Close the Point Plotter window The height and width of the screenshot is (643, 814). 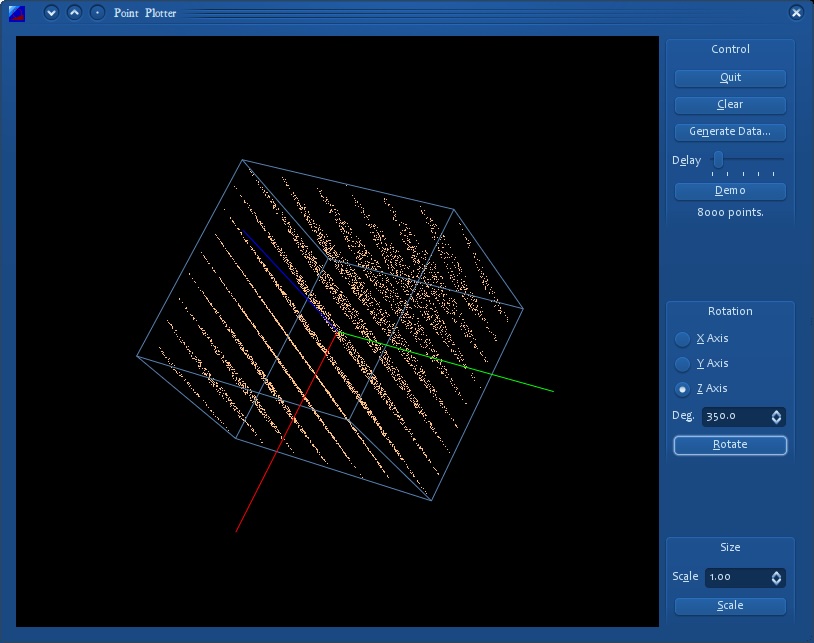point(796,13)
